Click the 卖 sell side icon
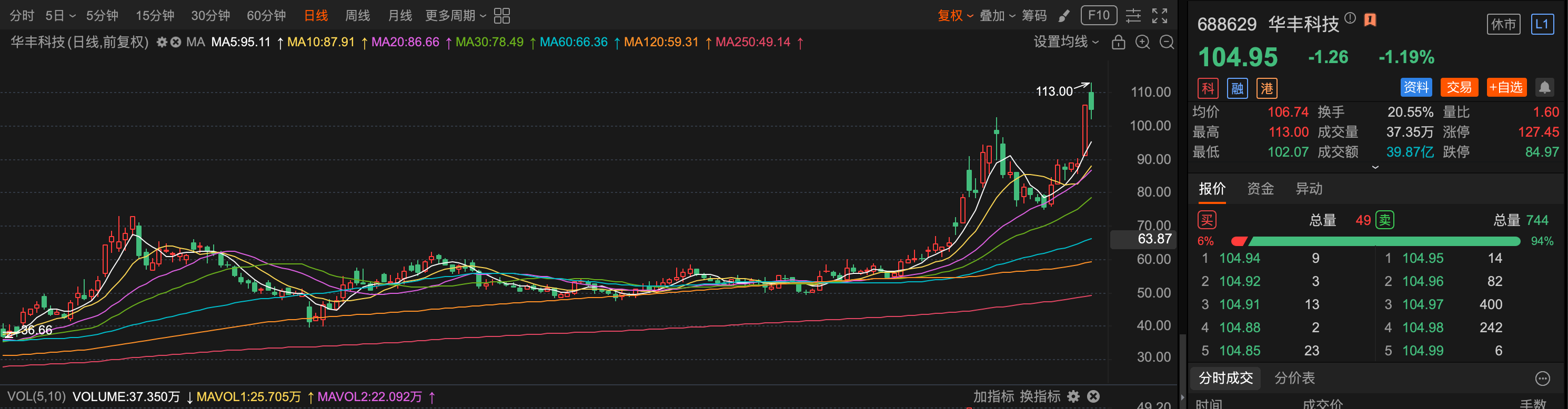The image size is (1568, 409). (1385, 220)
